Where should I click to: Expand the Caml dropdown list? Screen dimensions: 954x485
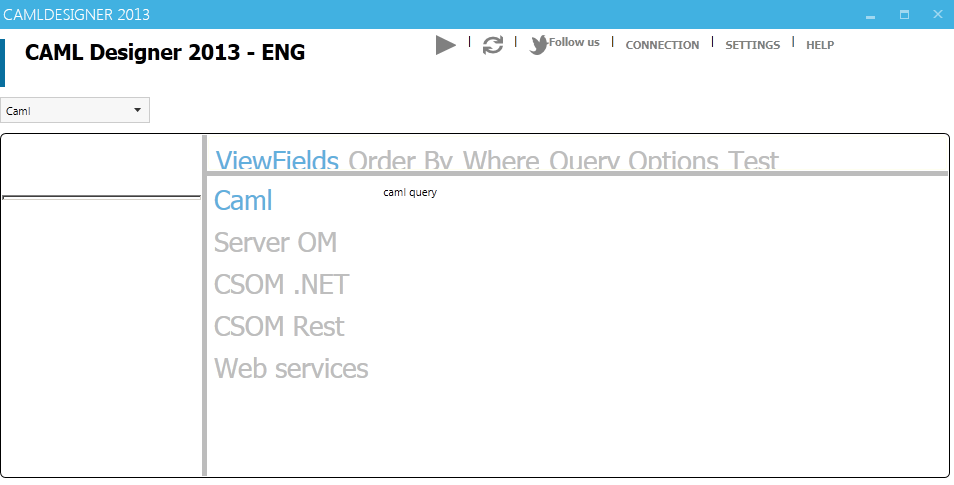75,110
